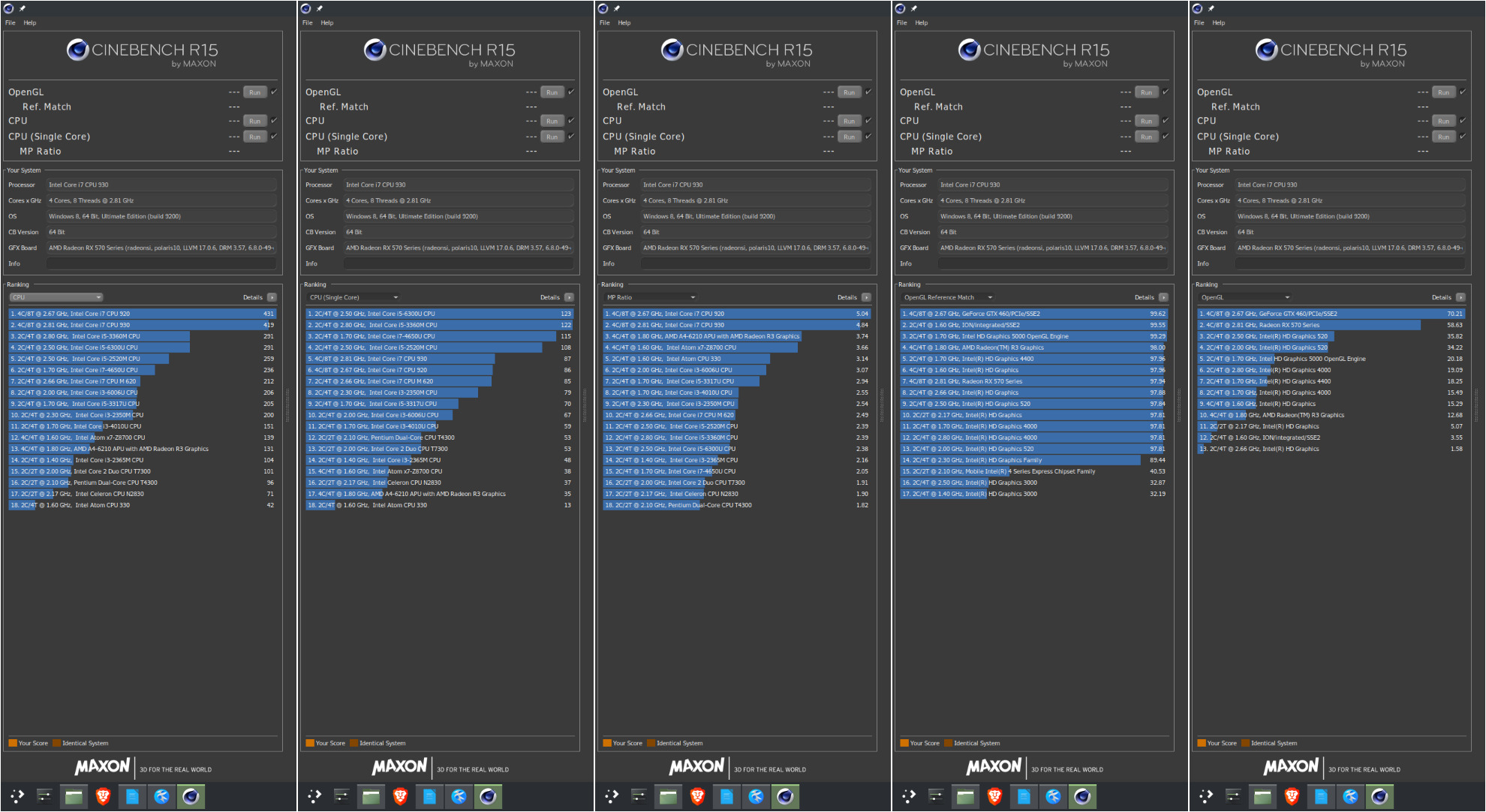Open the Help menu in the MP Ratio-ranking window
The image size is (1486, 812).
(x=624, y=23)
